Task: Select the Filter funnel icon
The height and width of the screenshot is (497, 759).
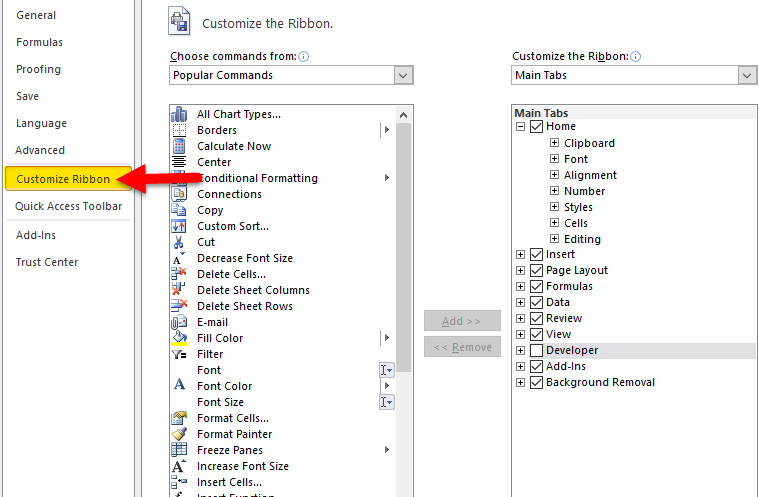Action: pos(179,354)
